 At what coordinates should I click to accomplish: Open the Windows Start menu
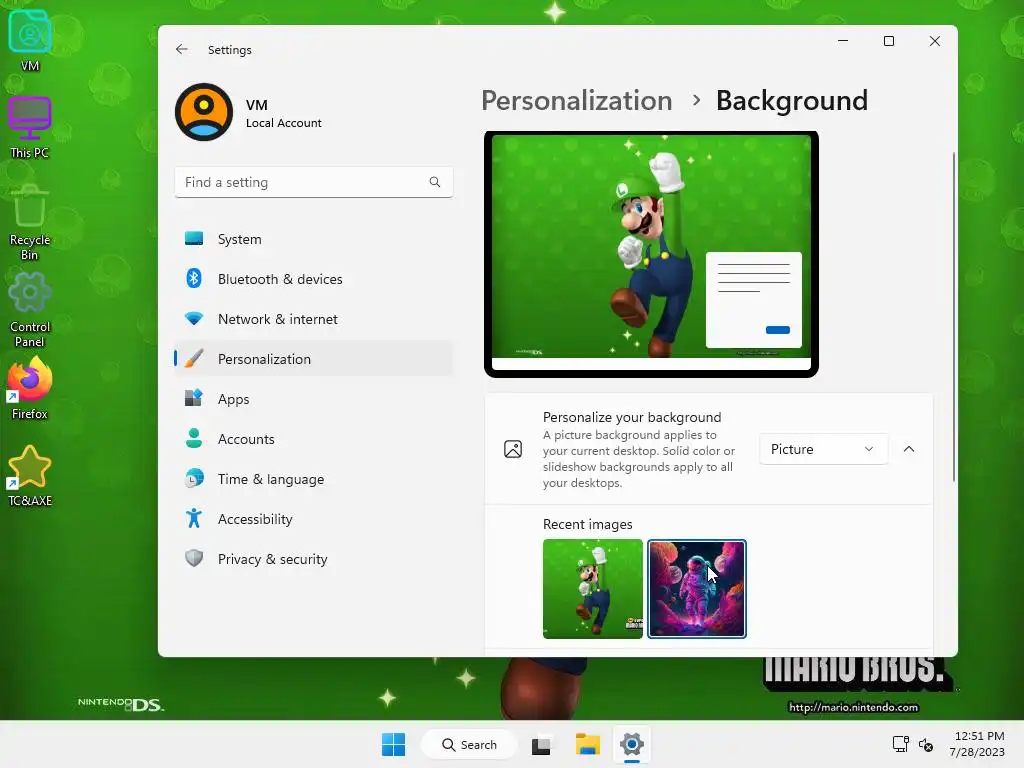(393, 744)
